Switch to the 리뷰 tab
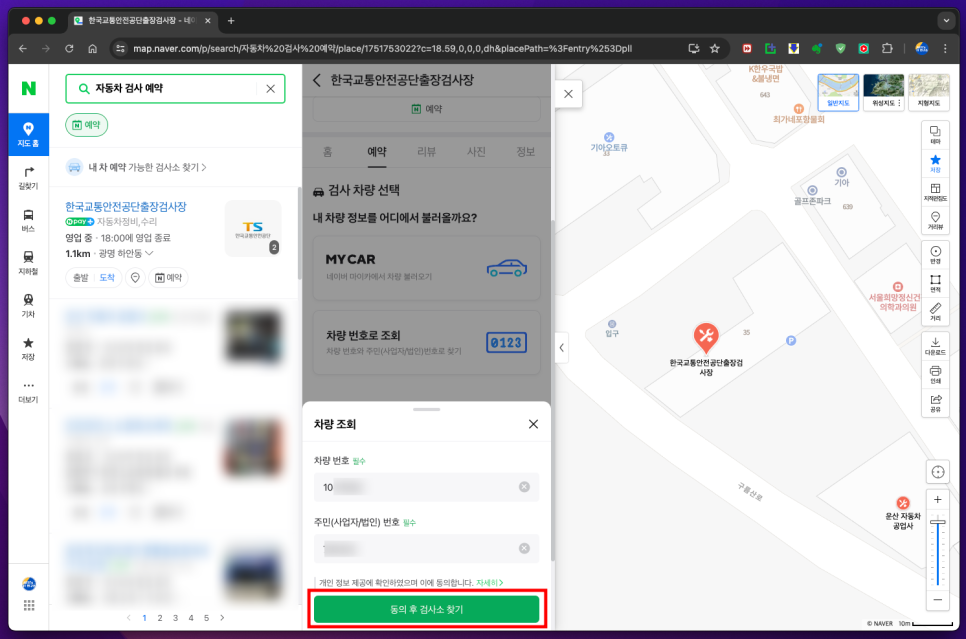 (426, 152)
